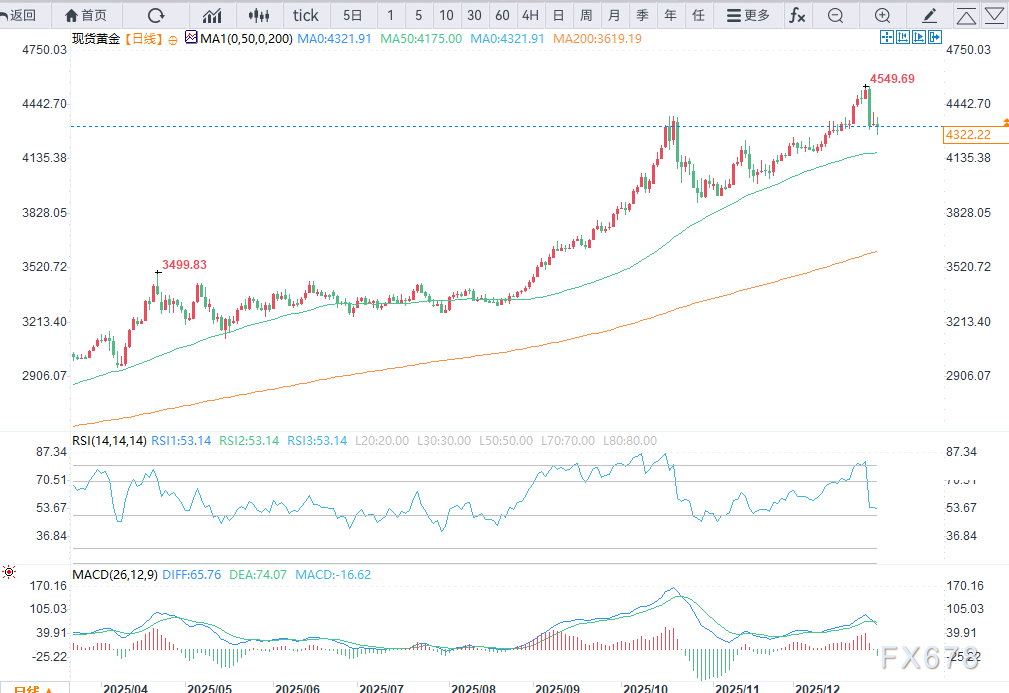1009x693 pixels.
Task: Switch to the 4H timeframe tab
Action: point(532,15)
